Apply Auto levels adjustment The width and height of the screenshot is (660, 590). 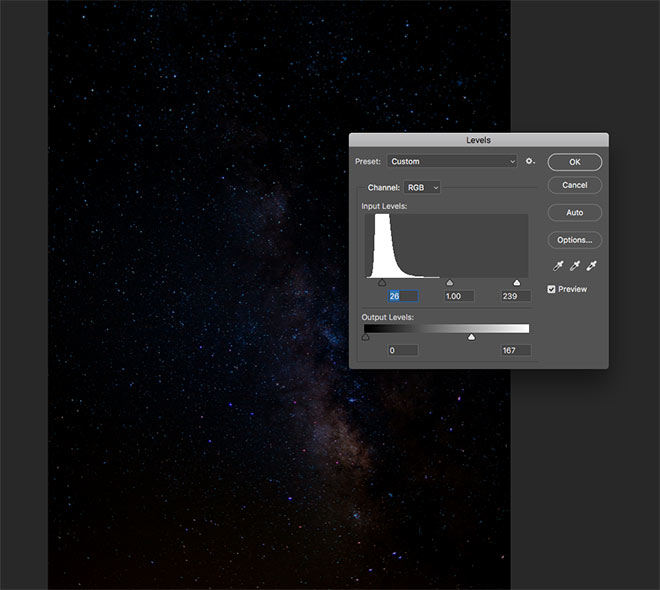pyautogui.click(x=575, y=213)
